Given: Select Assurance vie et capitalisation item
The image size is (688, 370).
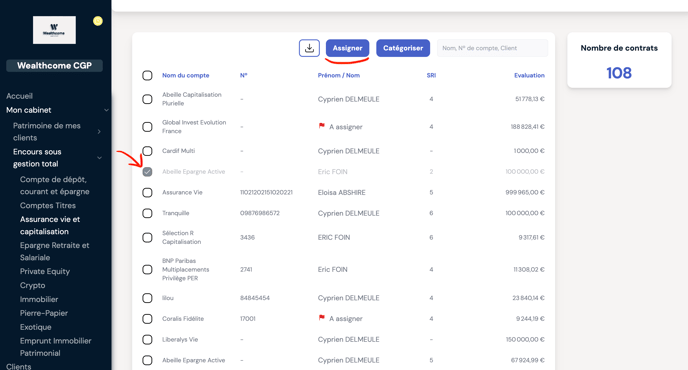Looking at the screenshot, I should point(50,226).
